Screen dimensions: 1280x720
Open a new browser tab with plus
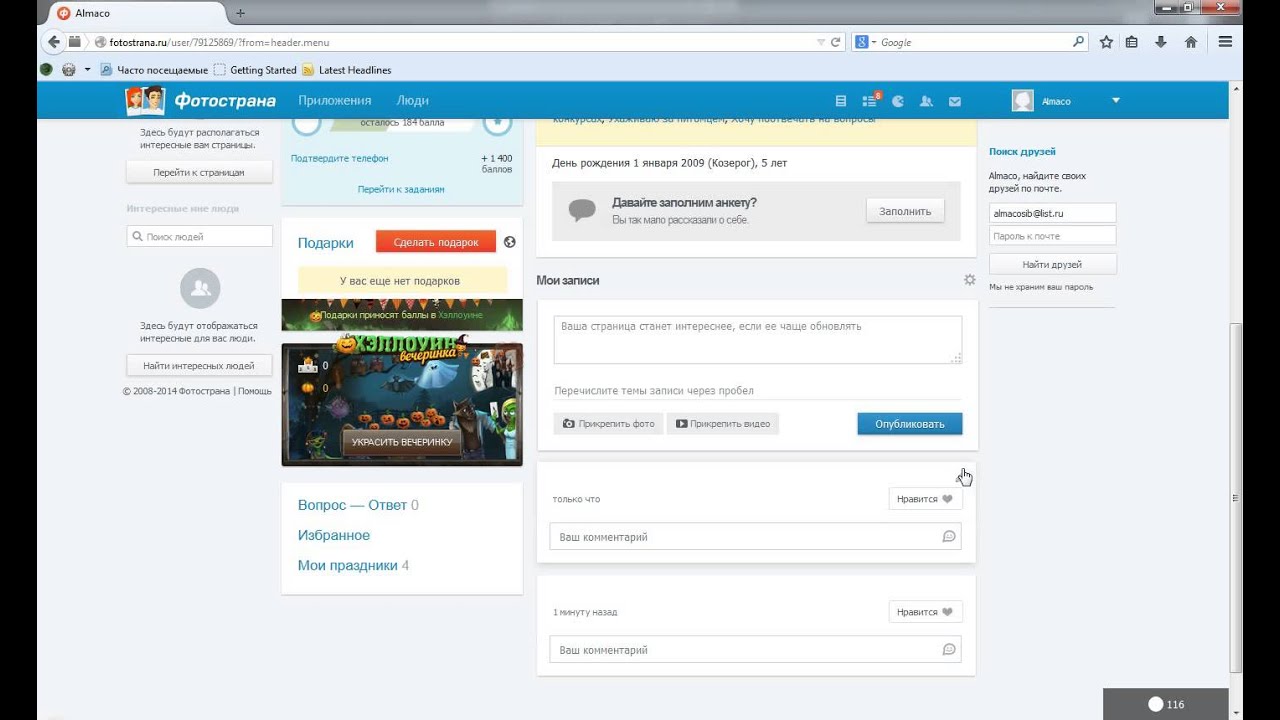pyautogui.click(x=240, y=13)
